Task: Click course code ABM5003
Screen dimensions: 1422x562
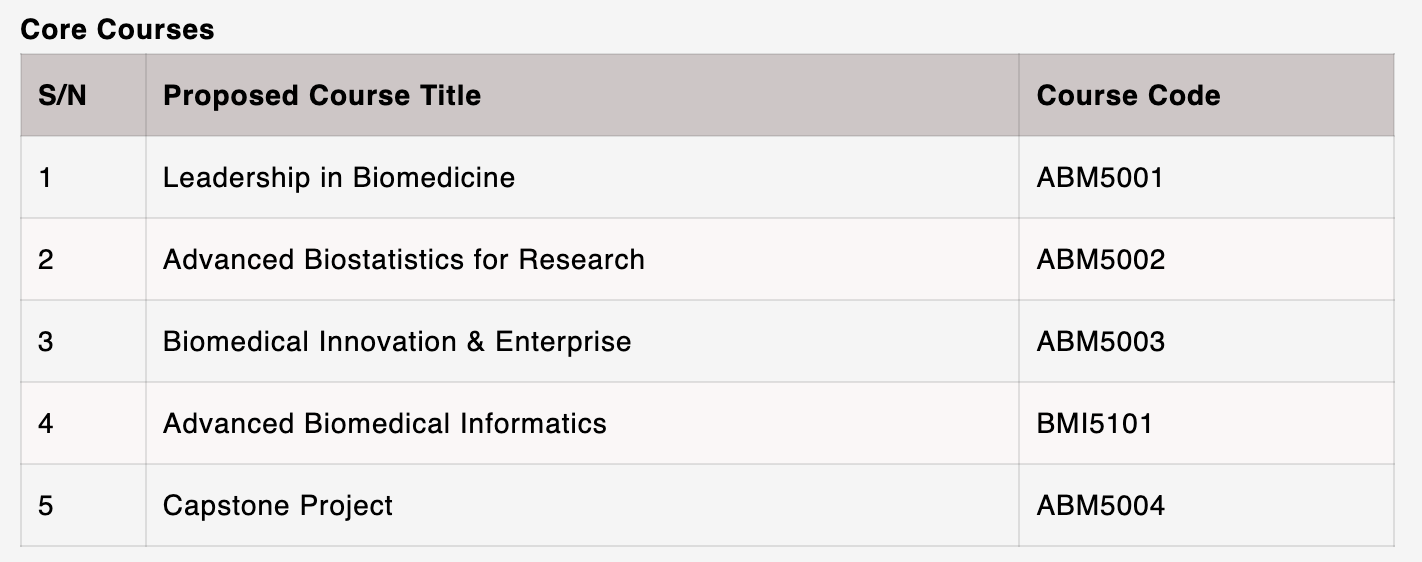Action: click(x=1101, y=342)
